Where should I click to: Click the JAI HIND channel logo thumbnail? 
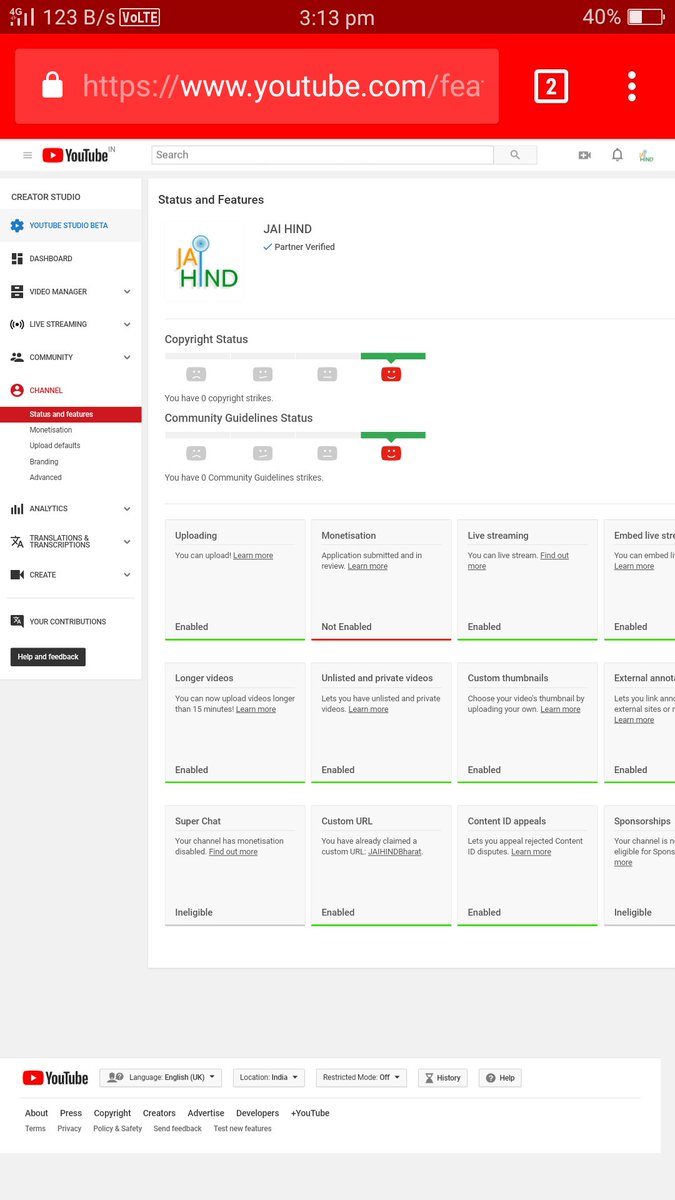[x=206, y=262]
